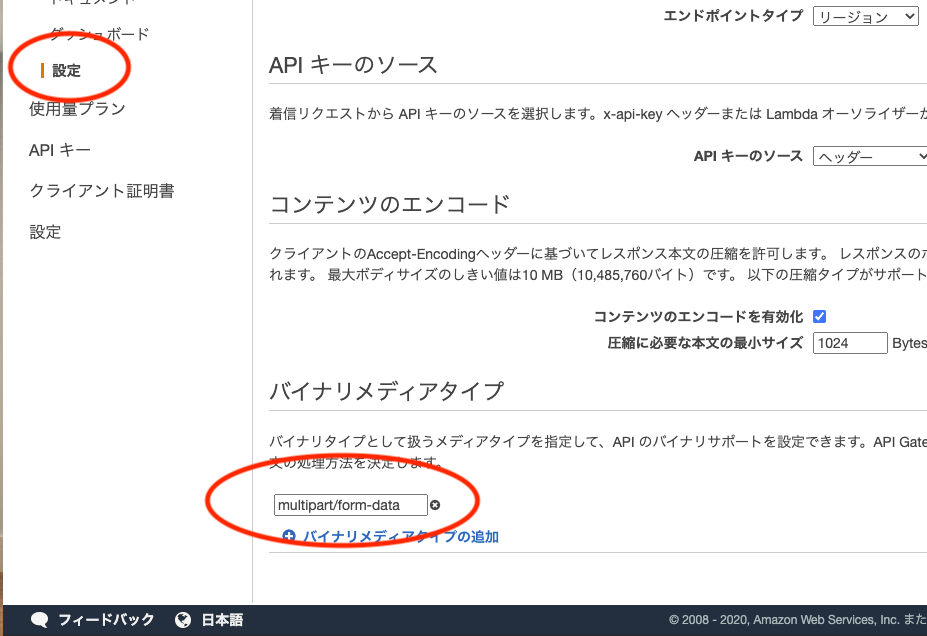This screenshot has width=927, height=636.
Task: Click the Amazon Web Services copyright text
Action: (x=798, y=619)
